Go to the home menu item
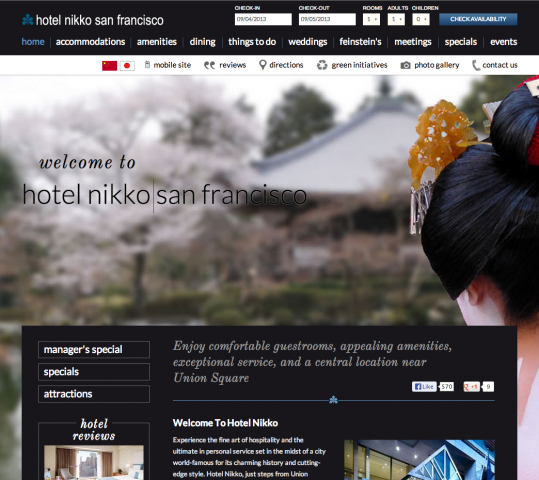 tap(33, 42)
